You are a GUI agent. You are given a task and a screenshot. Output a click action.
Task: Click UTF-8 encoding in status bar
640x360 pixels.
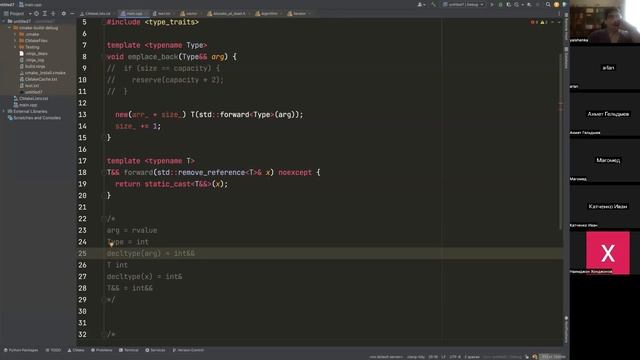tap(455, 357)
